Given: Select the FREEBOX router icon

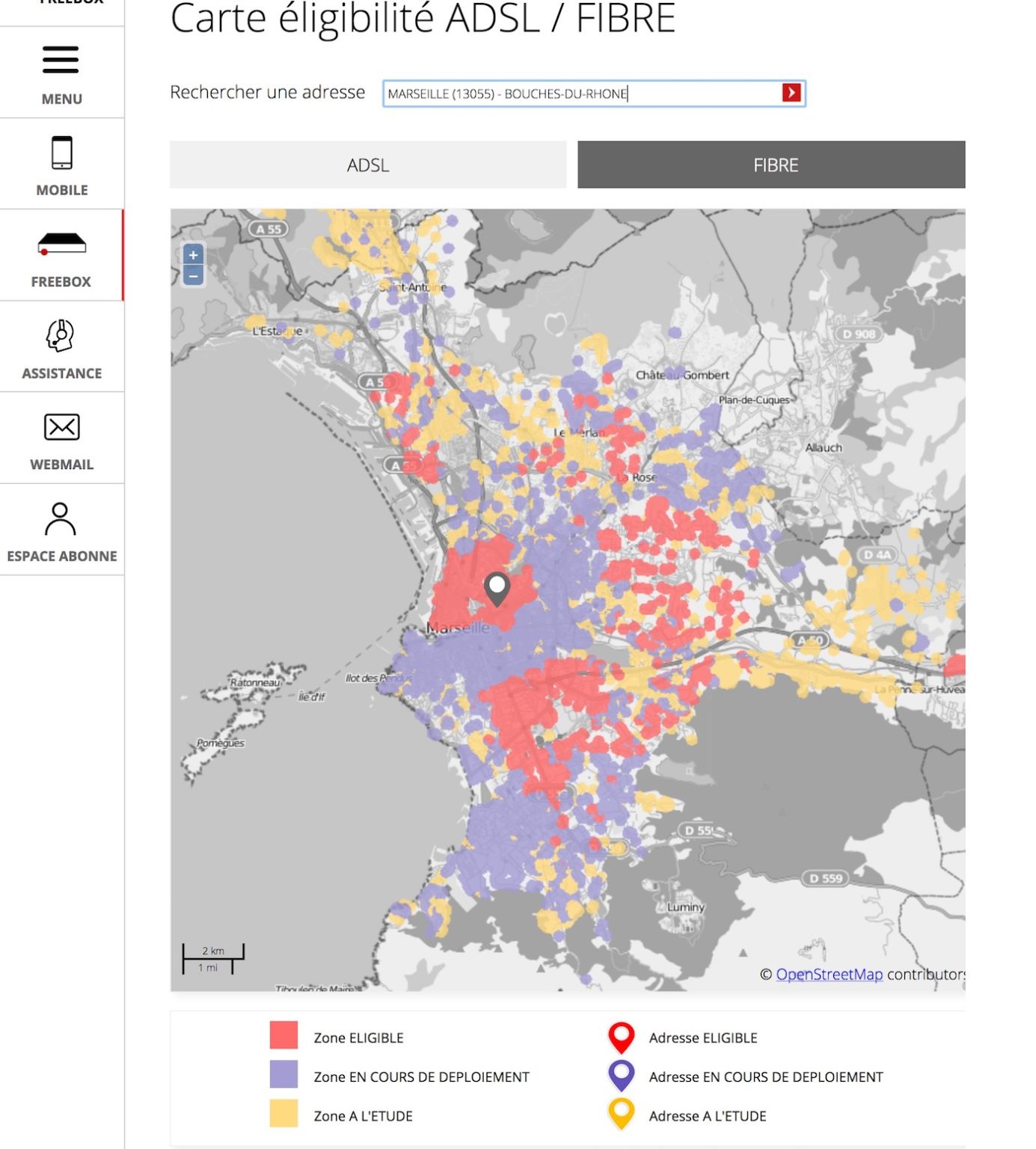Looking at the screenshot, I should (61, 244).
